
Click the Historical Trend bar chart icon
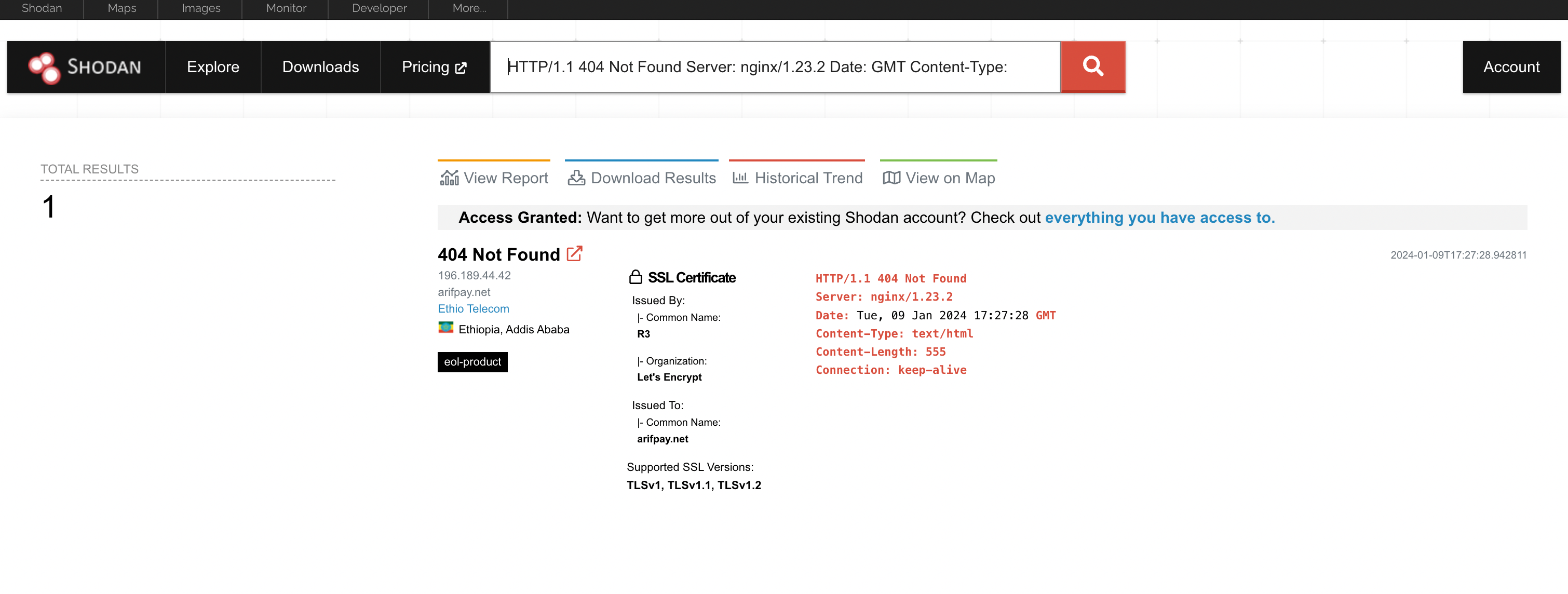(740, 178)
